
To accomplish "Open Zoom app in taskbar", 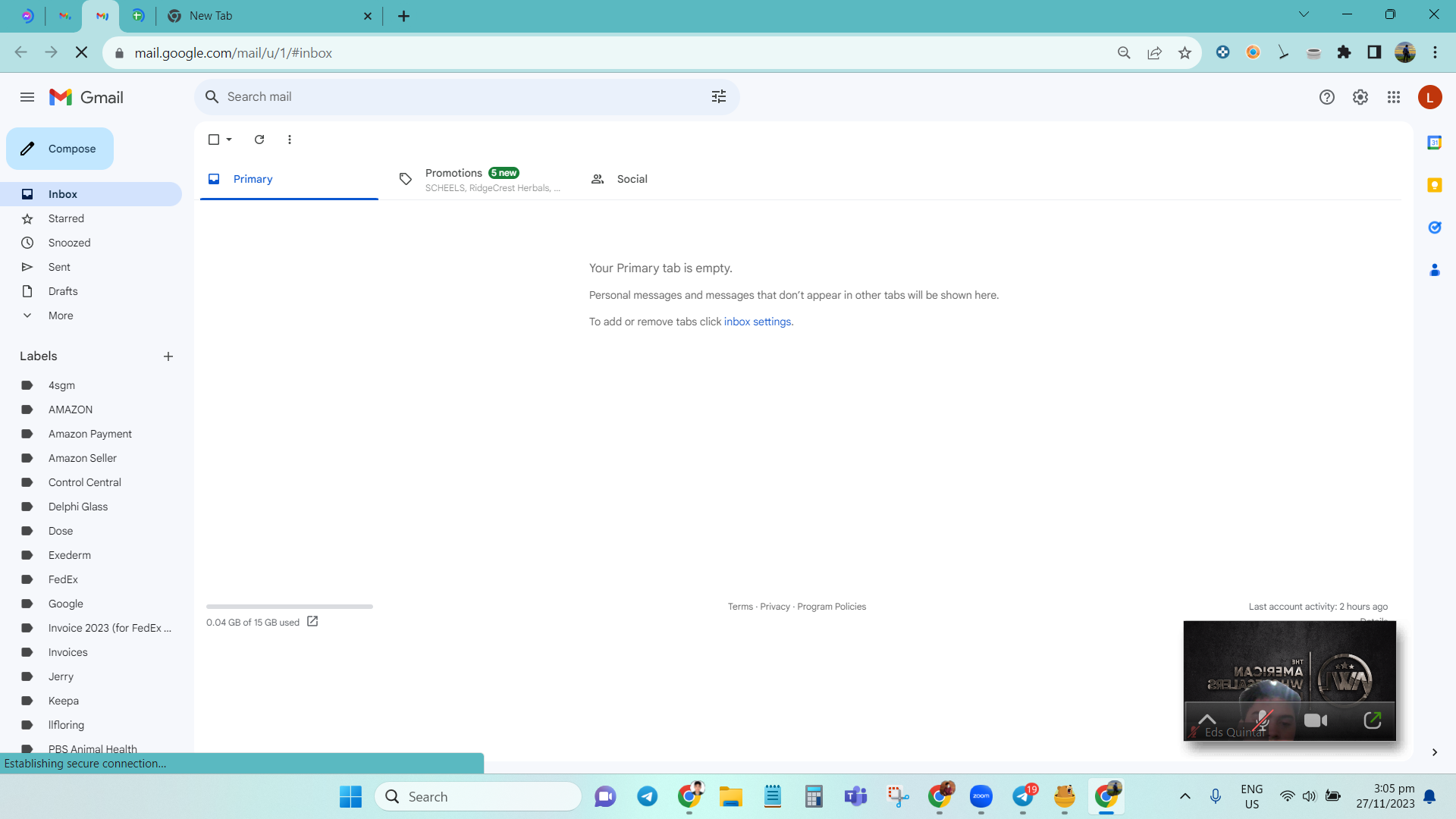I will point(981,796).
